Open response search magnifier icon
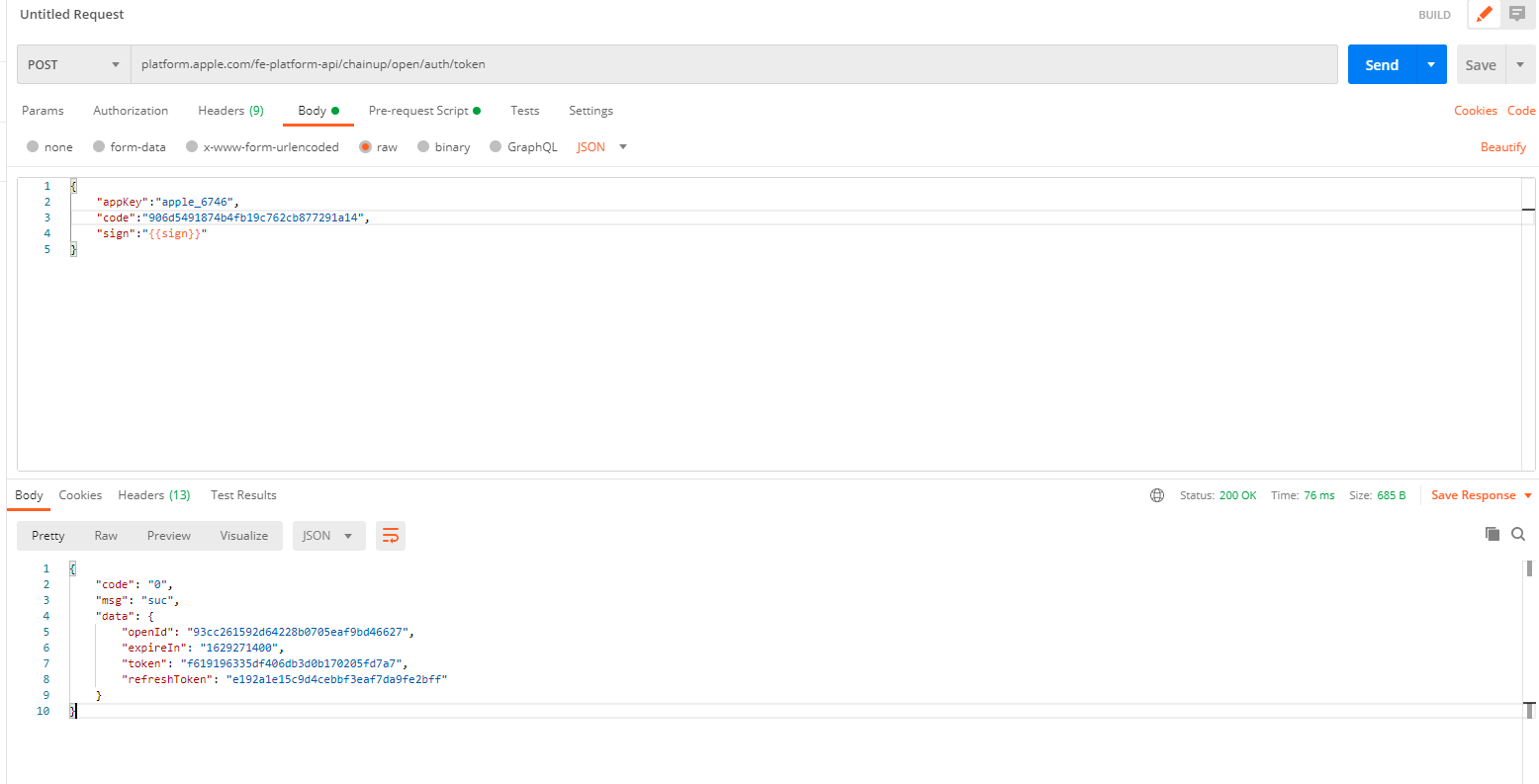 tap(1518, 534)
